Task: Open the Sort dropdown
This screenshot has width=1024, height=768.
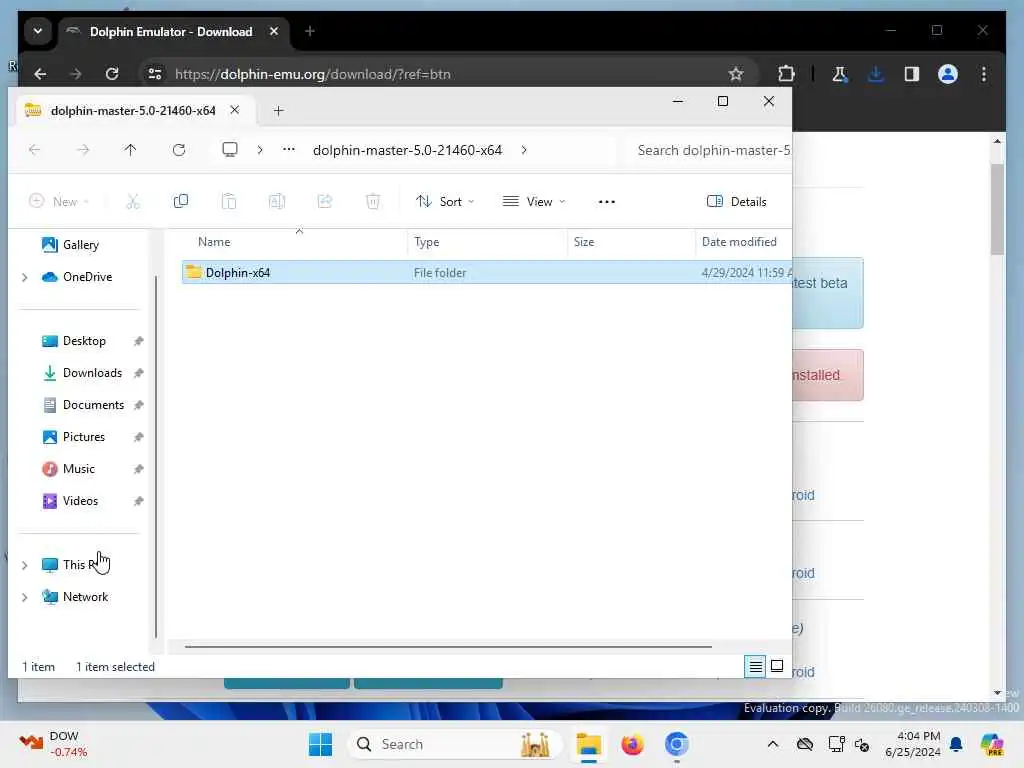Action: click(x=445, y=202)
